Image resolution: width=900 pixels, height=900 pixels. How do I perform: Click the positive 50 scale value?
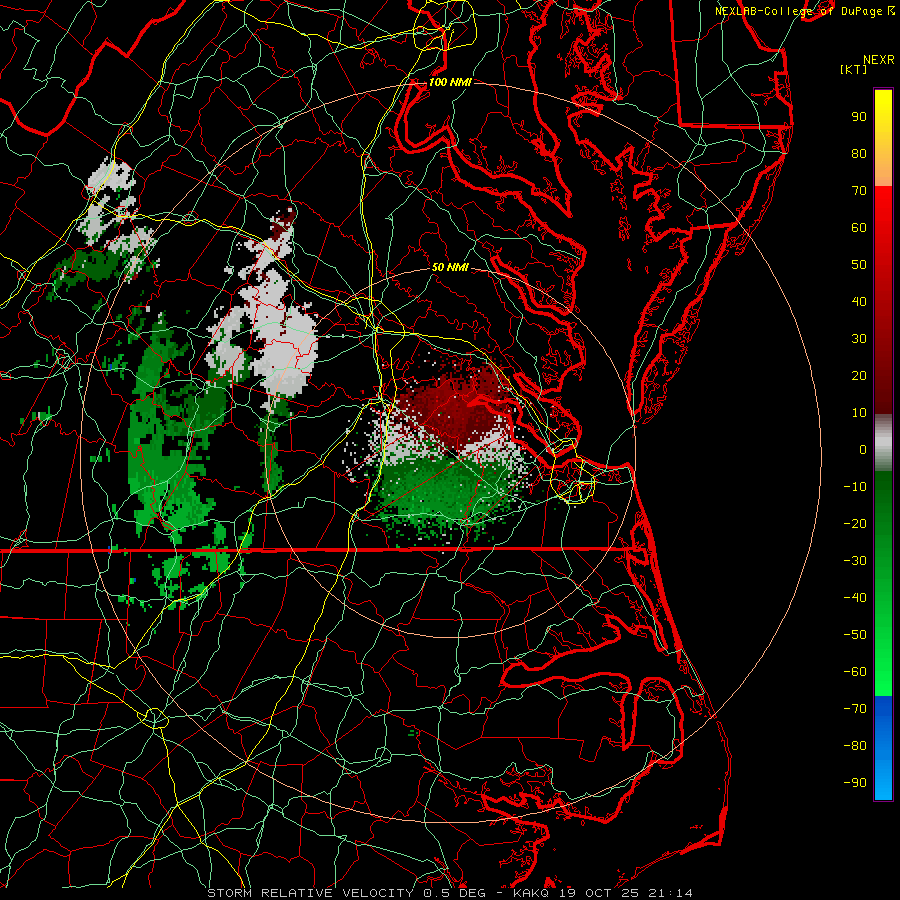tap(859, 265)
